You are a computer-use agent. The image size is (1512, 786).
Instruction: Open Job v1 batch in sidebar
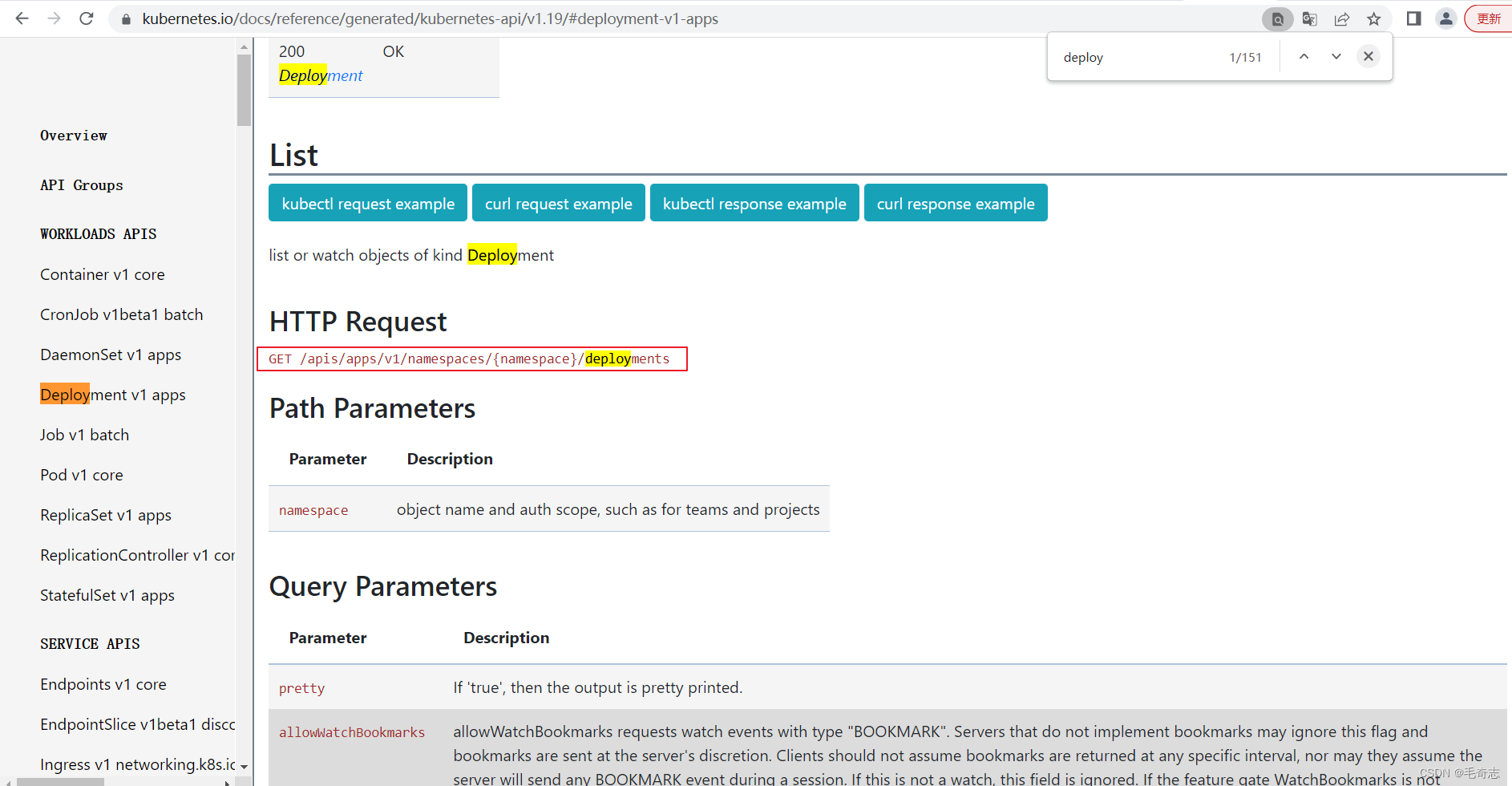[x=84, y=435]
